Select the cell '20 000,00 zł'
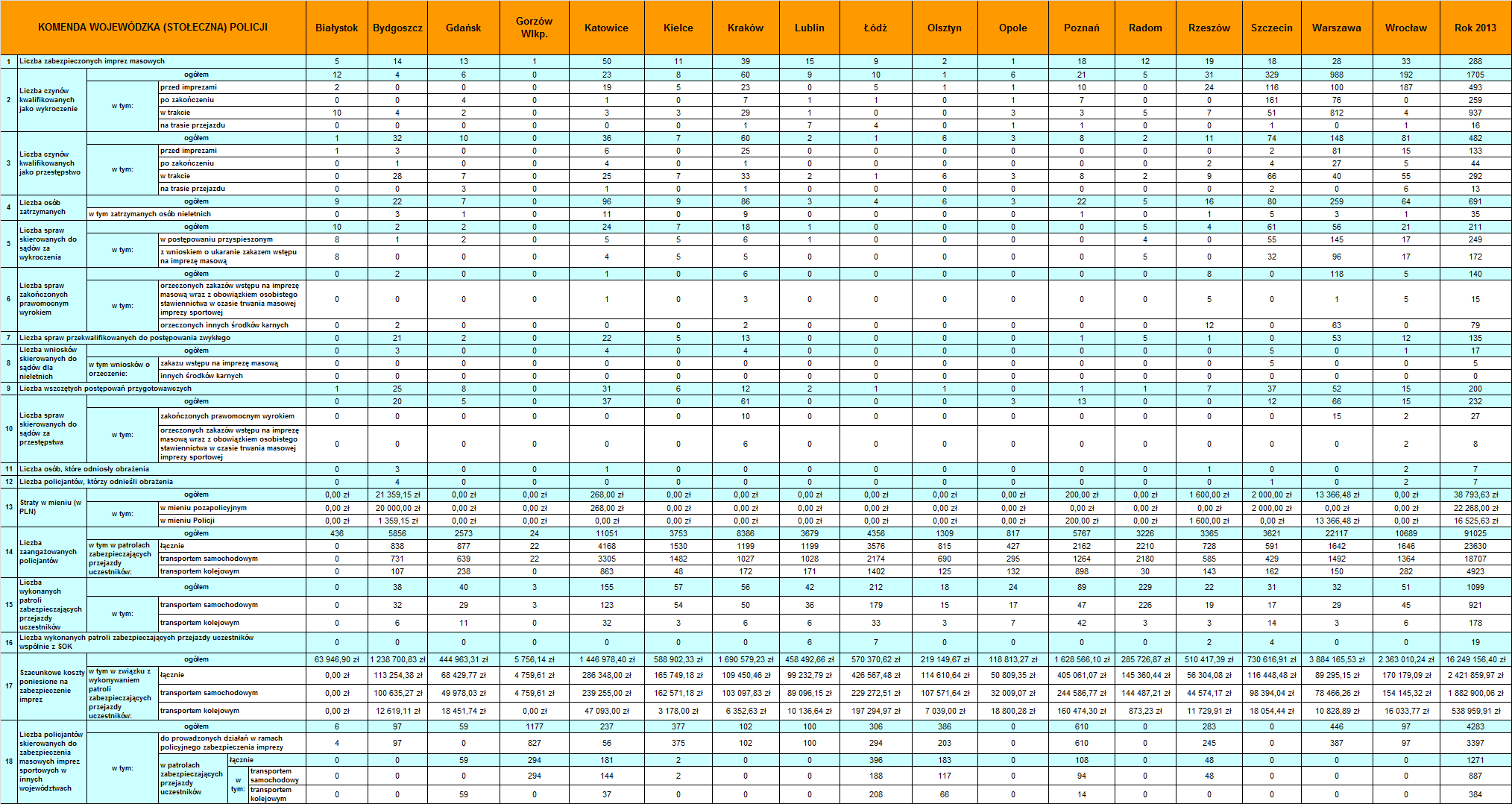This screenshot has height=804, width=1512. click(397, 508)
